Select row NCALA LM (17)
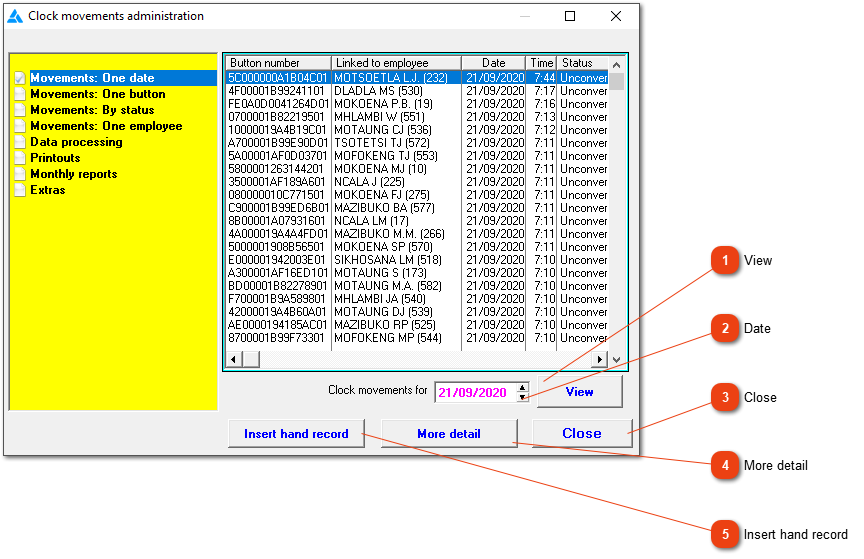Viewport: 864px width, 559px height. coord(417,221)
